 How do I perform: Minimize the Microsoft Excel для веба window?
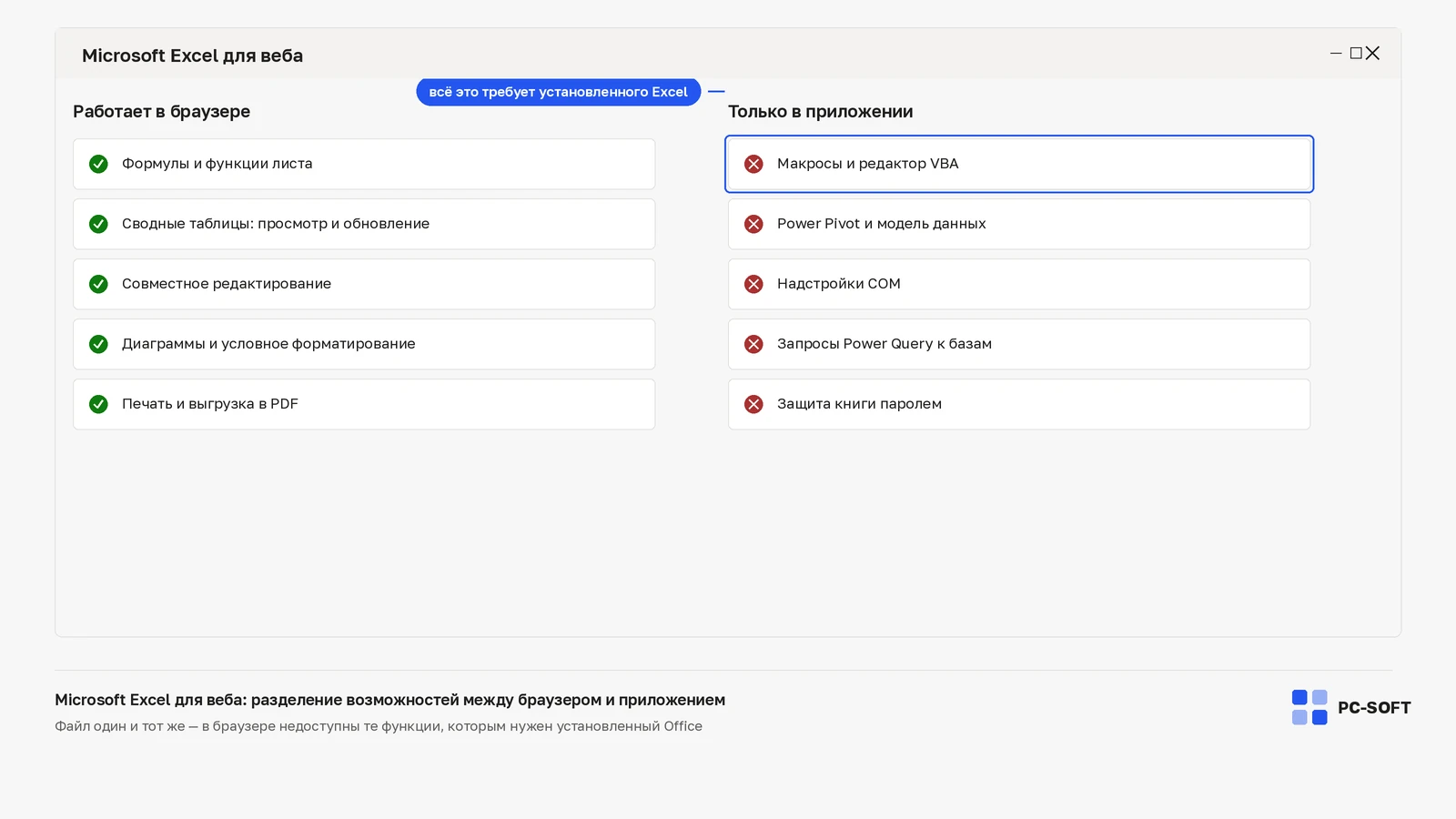click(x=1336, y=54)
